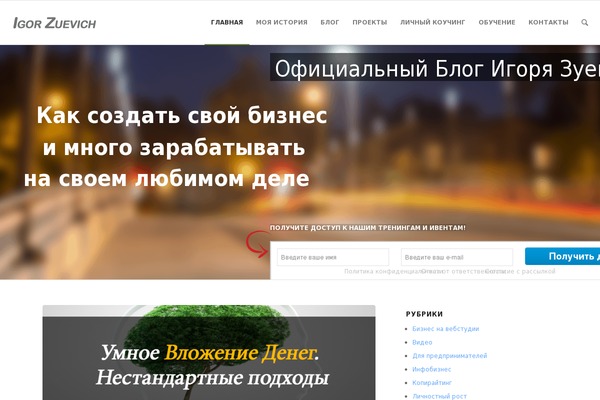Viewport: 600px width, 400px height.
Task: Click the blue Получить button
Action: [x=562, y=256]
